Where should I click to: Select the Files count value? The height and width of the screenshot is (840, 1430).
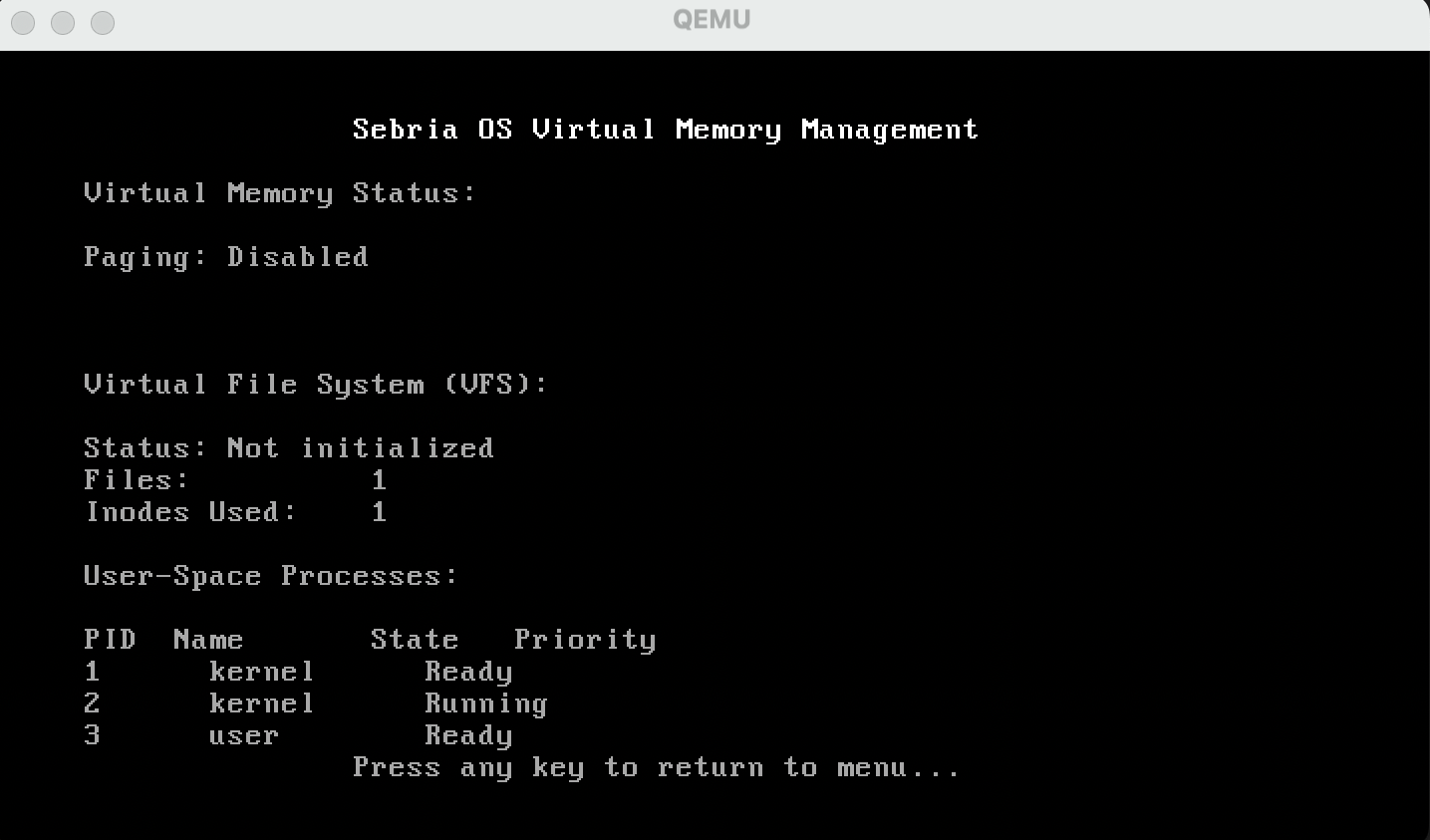[x=380, y=479]
